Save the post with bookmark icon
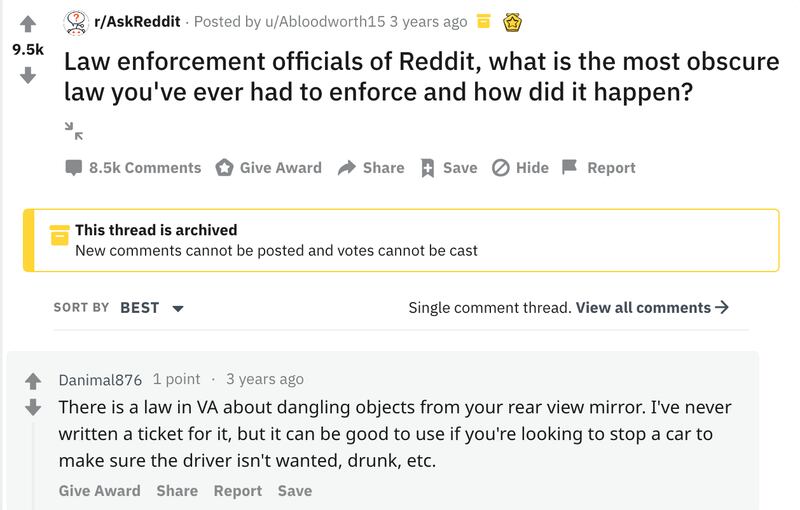The height and width of the screenshot is (510, 800). coord(448,168)
